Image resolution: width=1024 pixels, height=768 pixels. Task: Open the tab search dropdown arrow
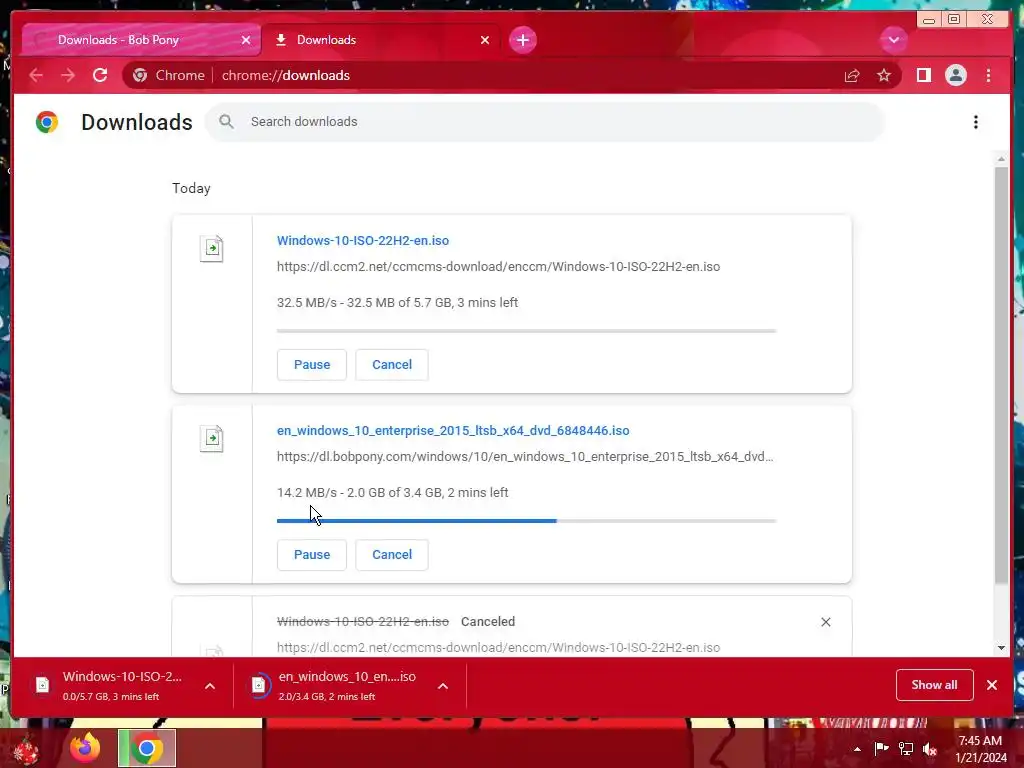(893, 40)
